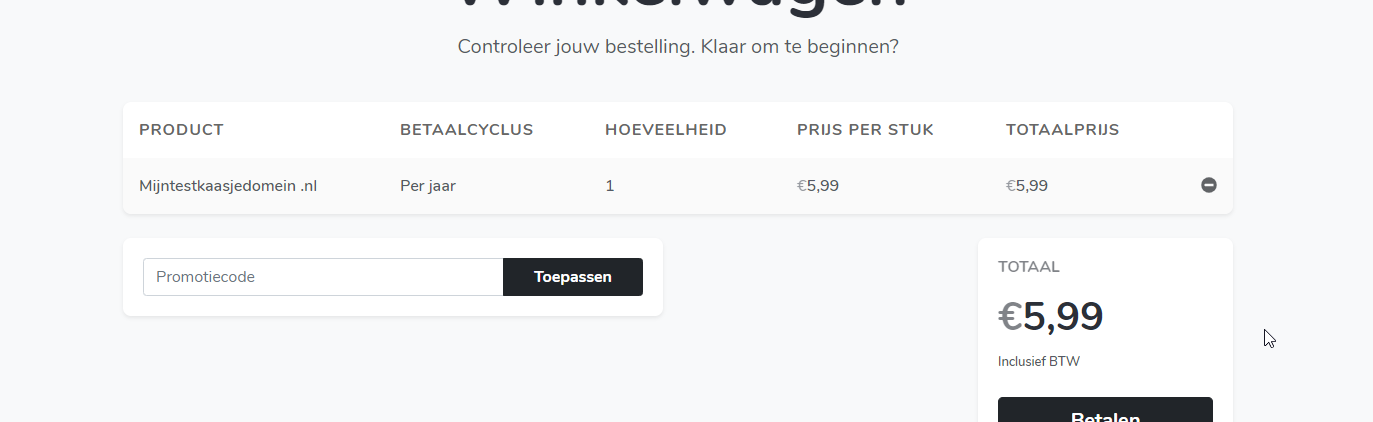The image size is (1373, 422).
Task: Select the Mijntestkaasjedomein .nl product name
Action: click(x=228, y=185)
